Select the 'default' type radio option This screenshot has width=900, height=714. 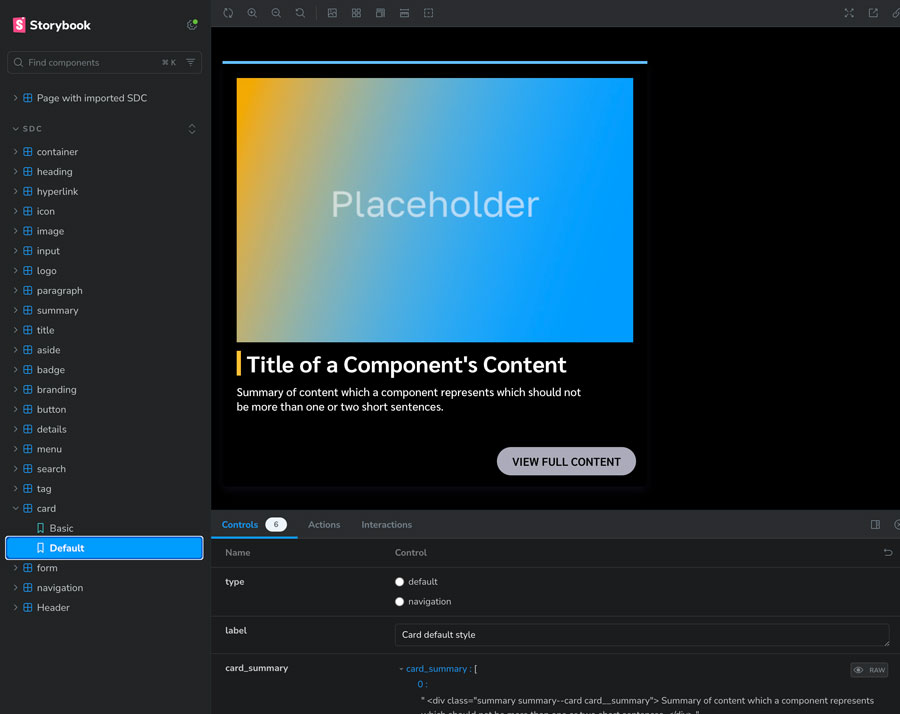(x=400, y=582)
